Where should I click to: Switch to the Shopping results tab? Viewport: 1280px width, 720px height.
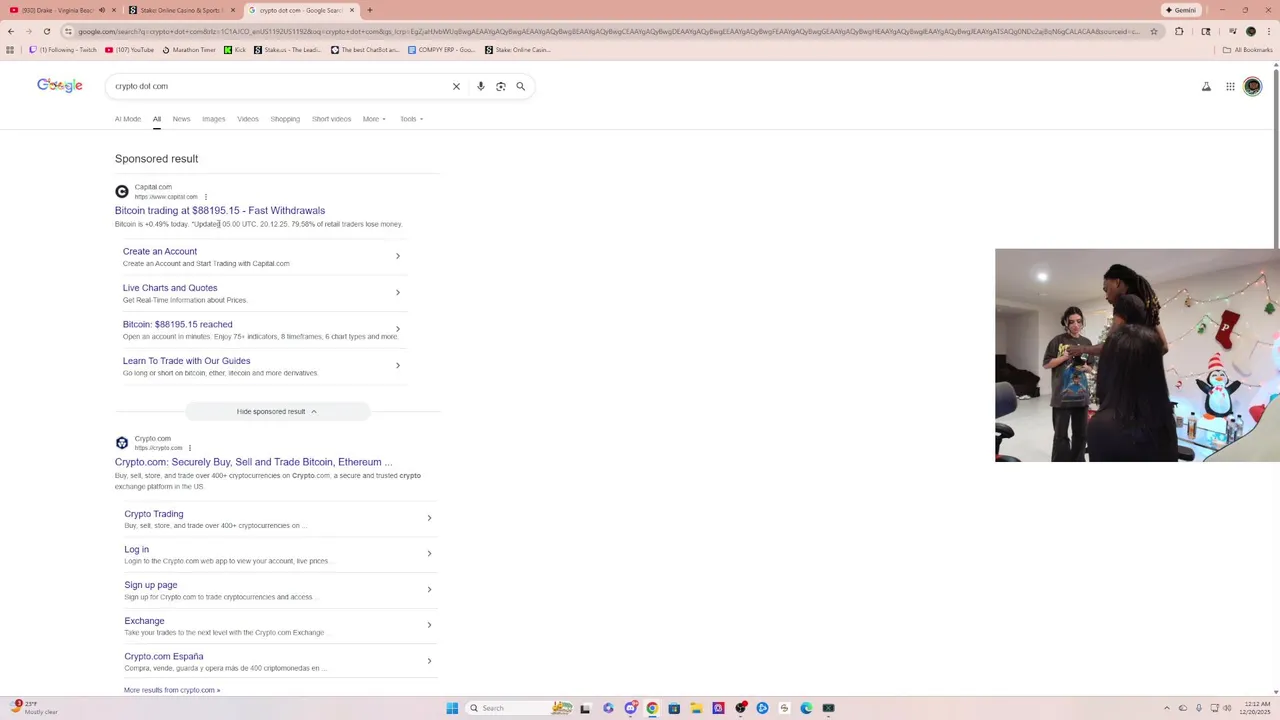click(285, 119)
